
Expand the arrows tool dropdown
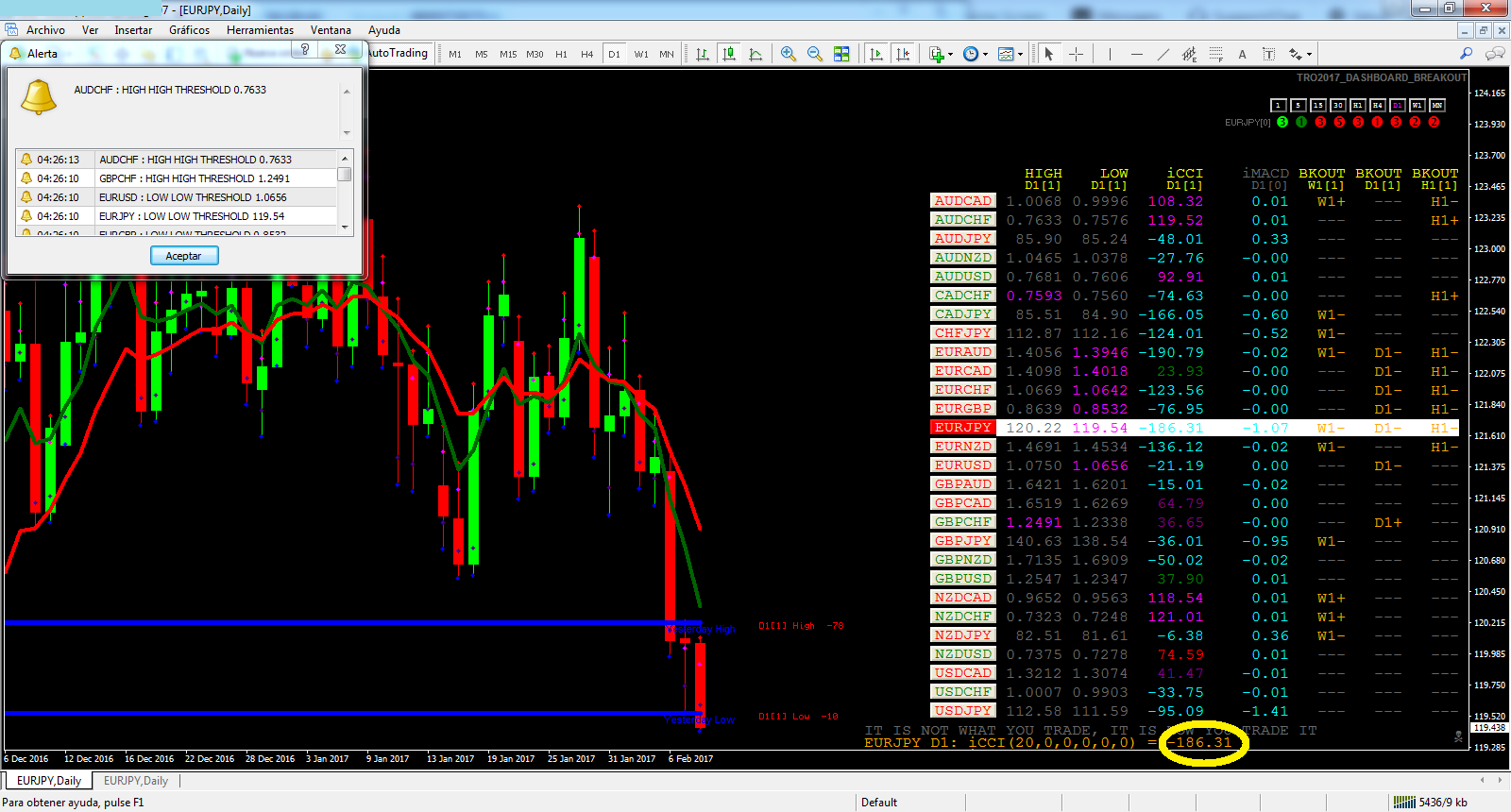1309,54
